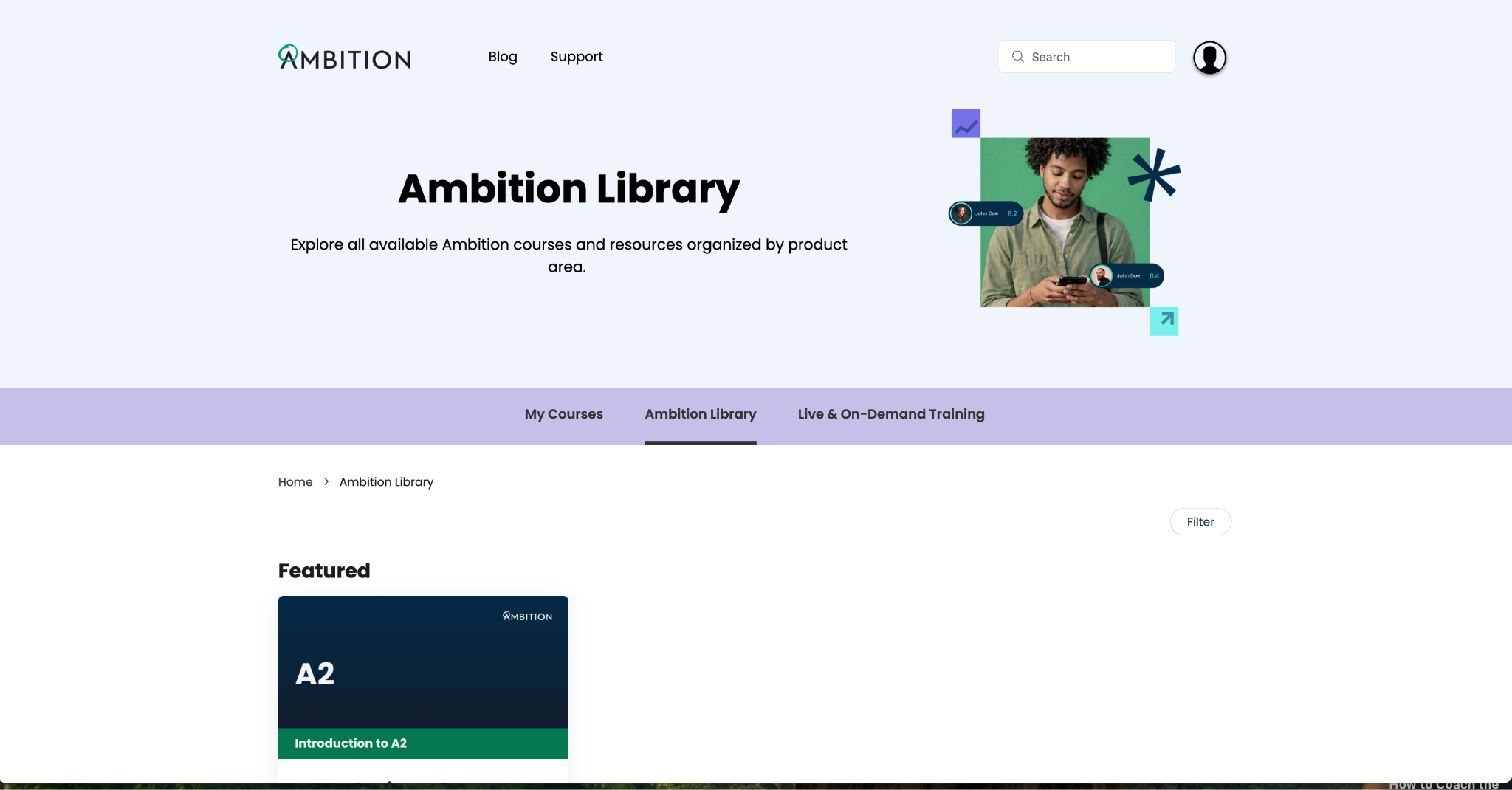Click the hero image of man with phone

pyautogui.click(x=1065, y=222)
